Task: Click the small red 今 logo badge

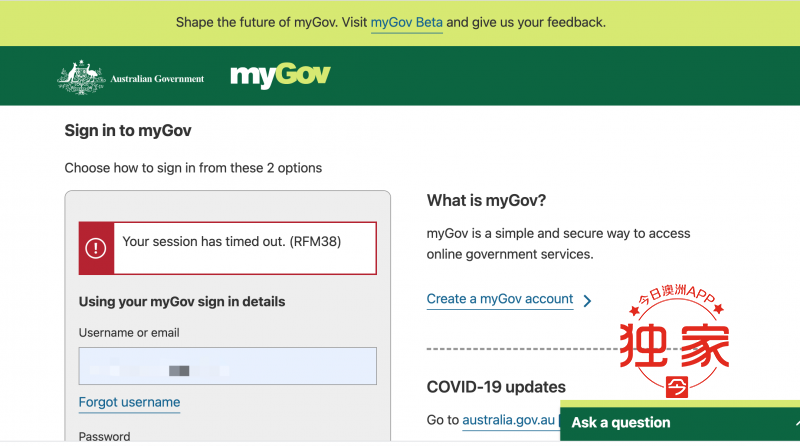Action: click(677, 387)
